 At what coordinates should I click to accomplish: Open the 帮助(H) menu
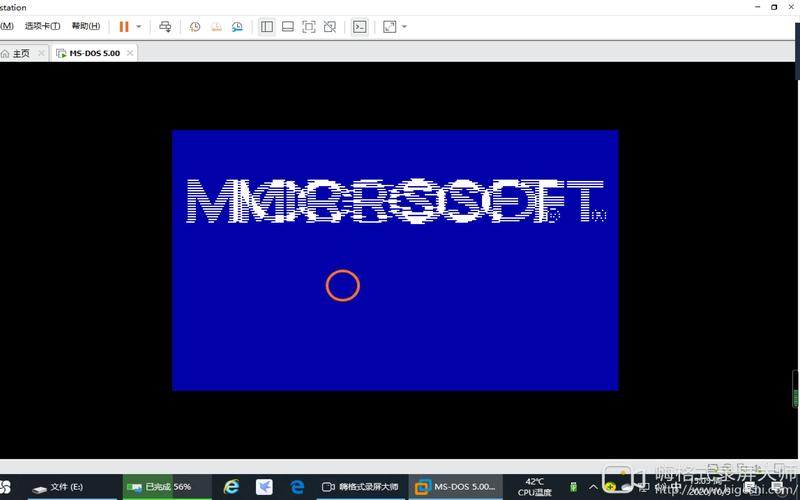pyautogui.click(x=86, y=26)
